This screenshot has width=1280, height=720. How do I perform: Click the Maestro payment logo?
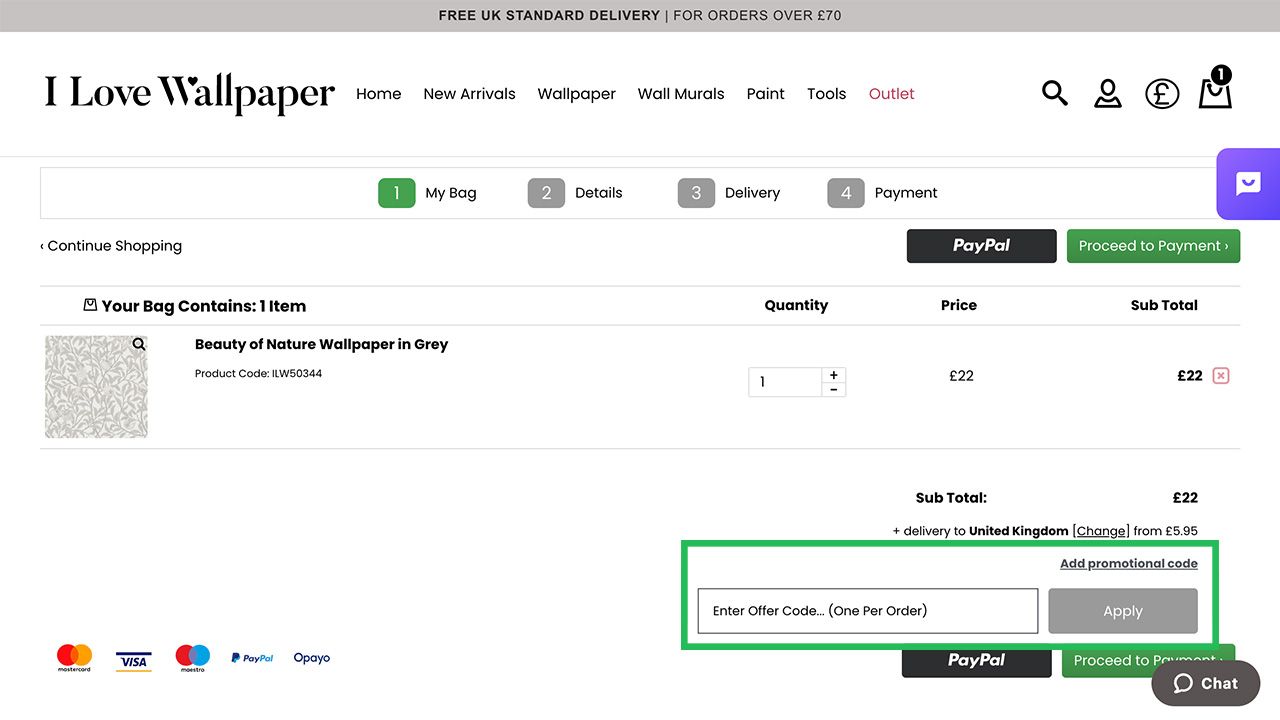[x=193, y=658]
